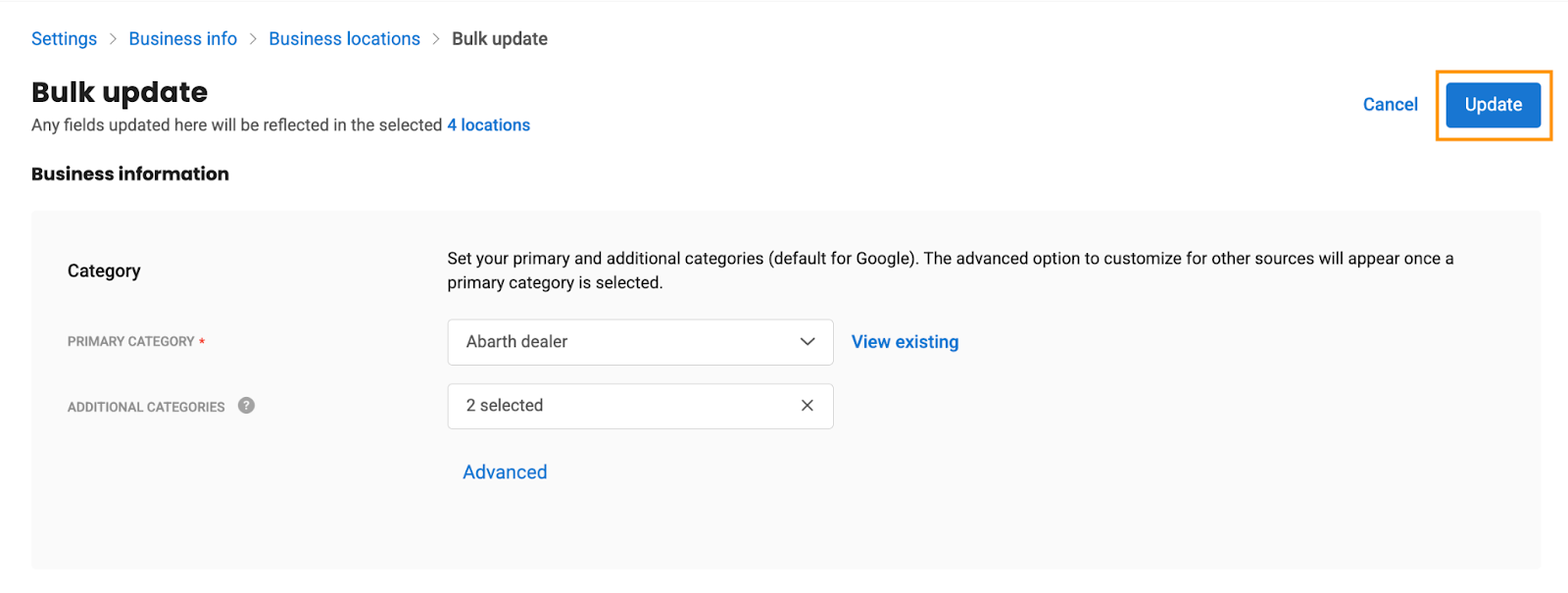Expand the Abarth dealer primary category dropdown
This screenshot has height=593, width=1568.
pyautogui.click(x=640, y=342)
